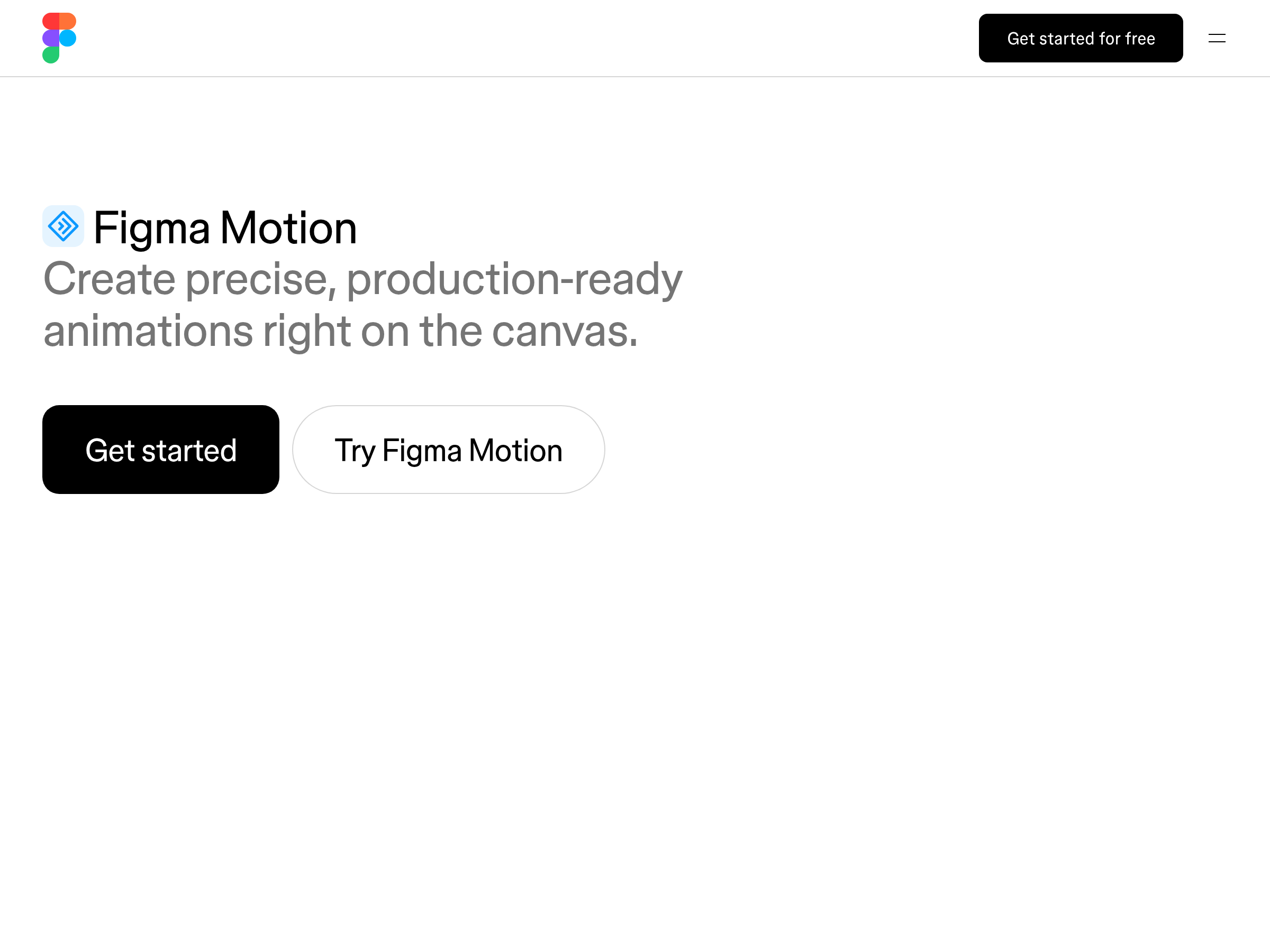Click the Get started for free button
1270x952 pixels.
[1081, 39]
